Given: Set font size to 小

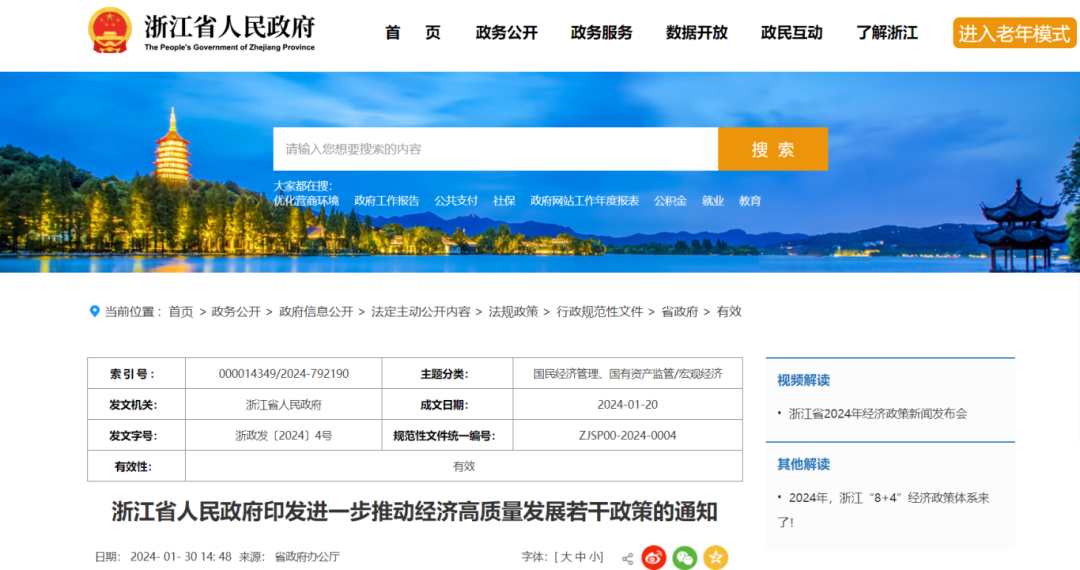Looking at the screenshot, I should point(594,557).
